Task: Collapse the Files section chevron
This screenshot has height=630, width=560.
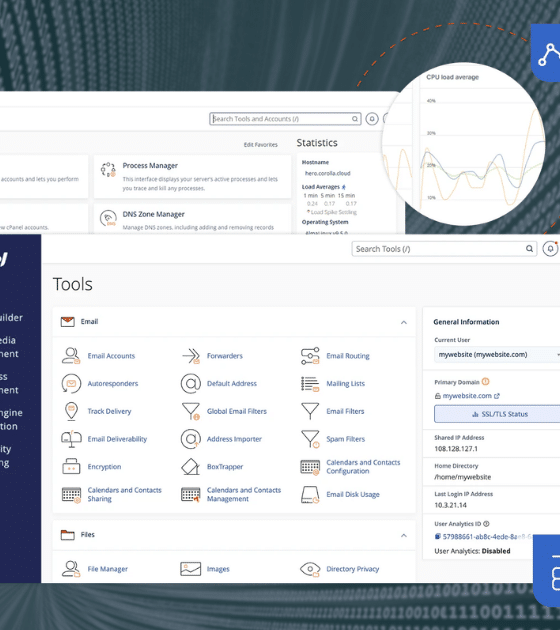Action: 404,535
